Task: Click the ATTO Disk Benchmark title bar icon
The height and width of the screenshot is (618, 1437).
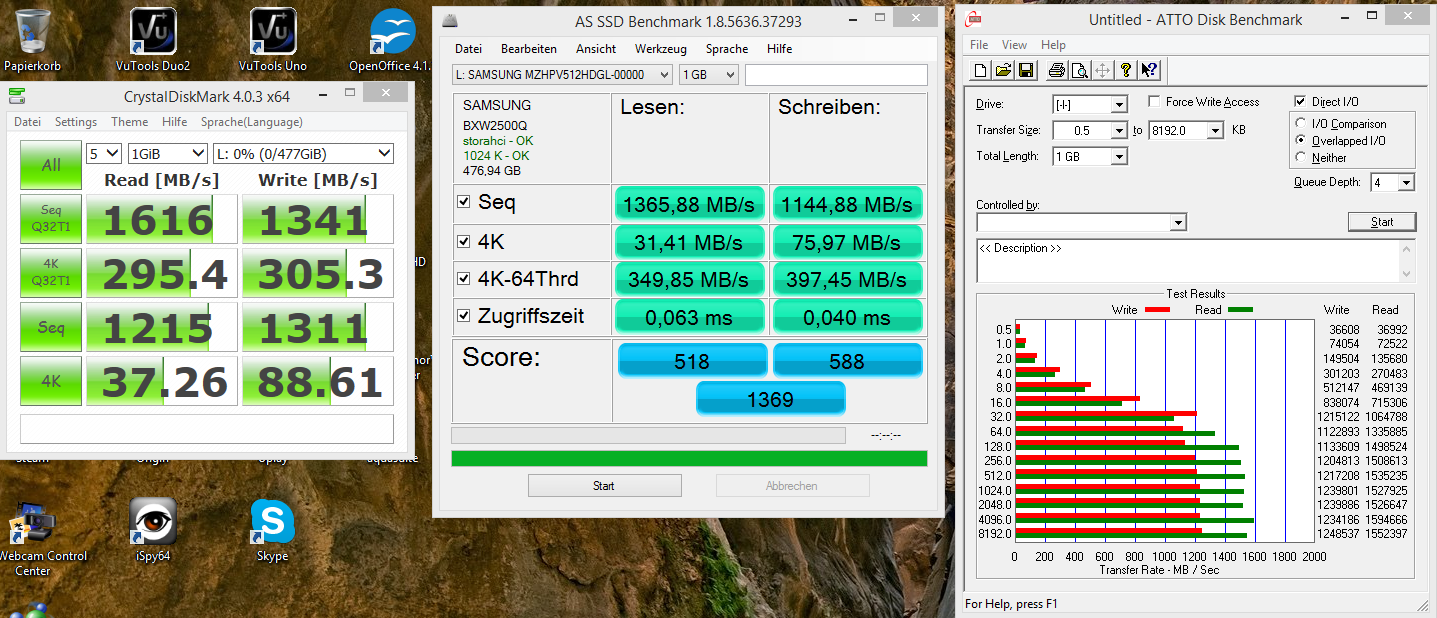Action: tap(975, 20)
